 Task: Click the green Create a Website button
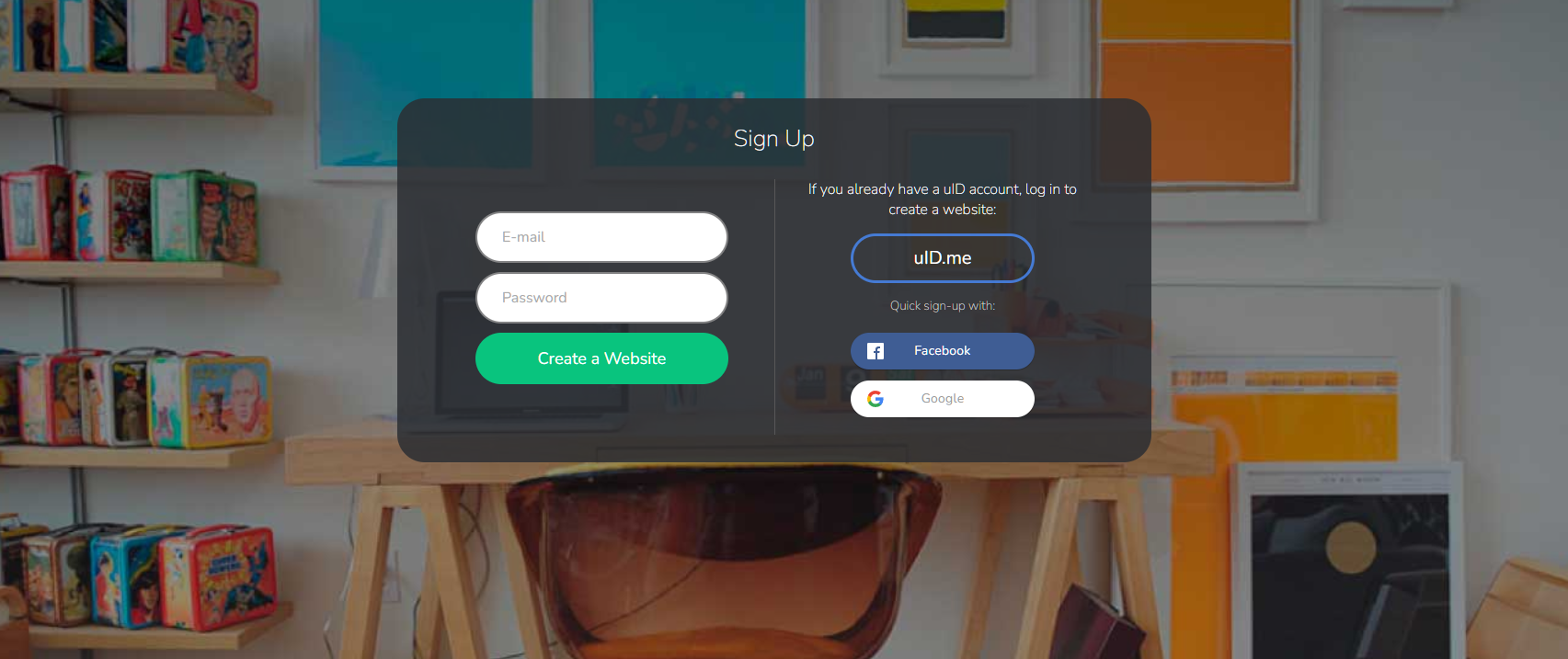(601, 358)
